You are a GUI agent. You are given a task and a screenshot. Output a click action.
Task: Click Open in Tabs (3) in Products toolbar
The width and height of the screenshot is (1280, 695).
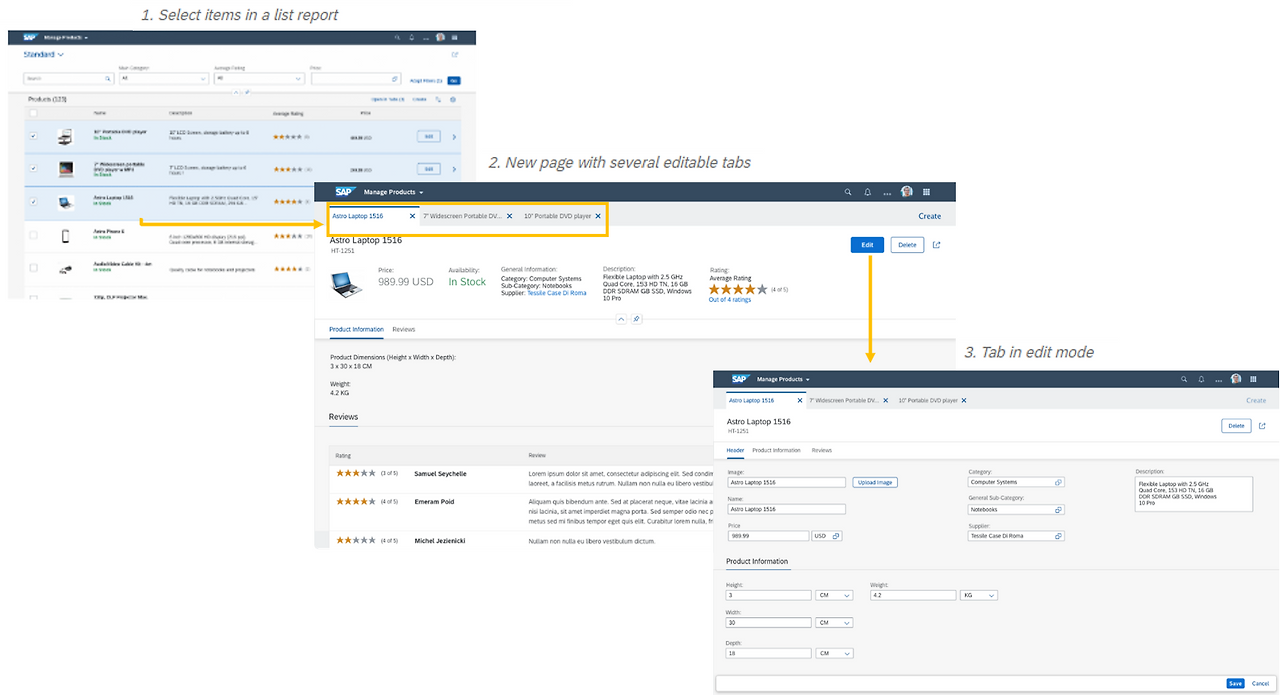tap(388, 99)
